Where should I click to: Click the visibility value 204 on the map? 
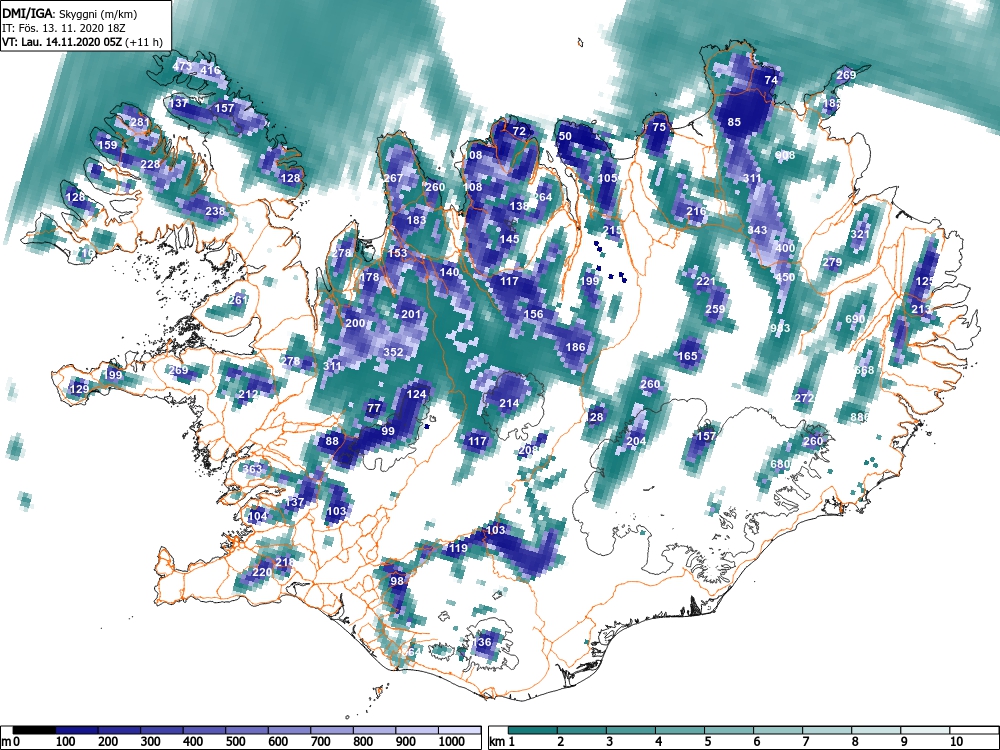[636, 441]
